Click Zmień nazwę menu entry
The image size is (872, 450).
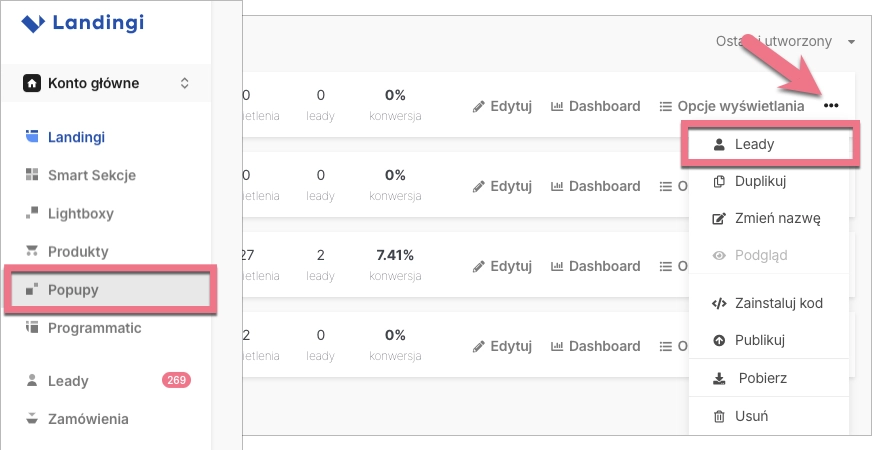point(777,218)
